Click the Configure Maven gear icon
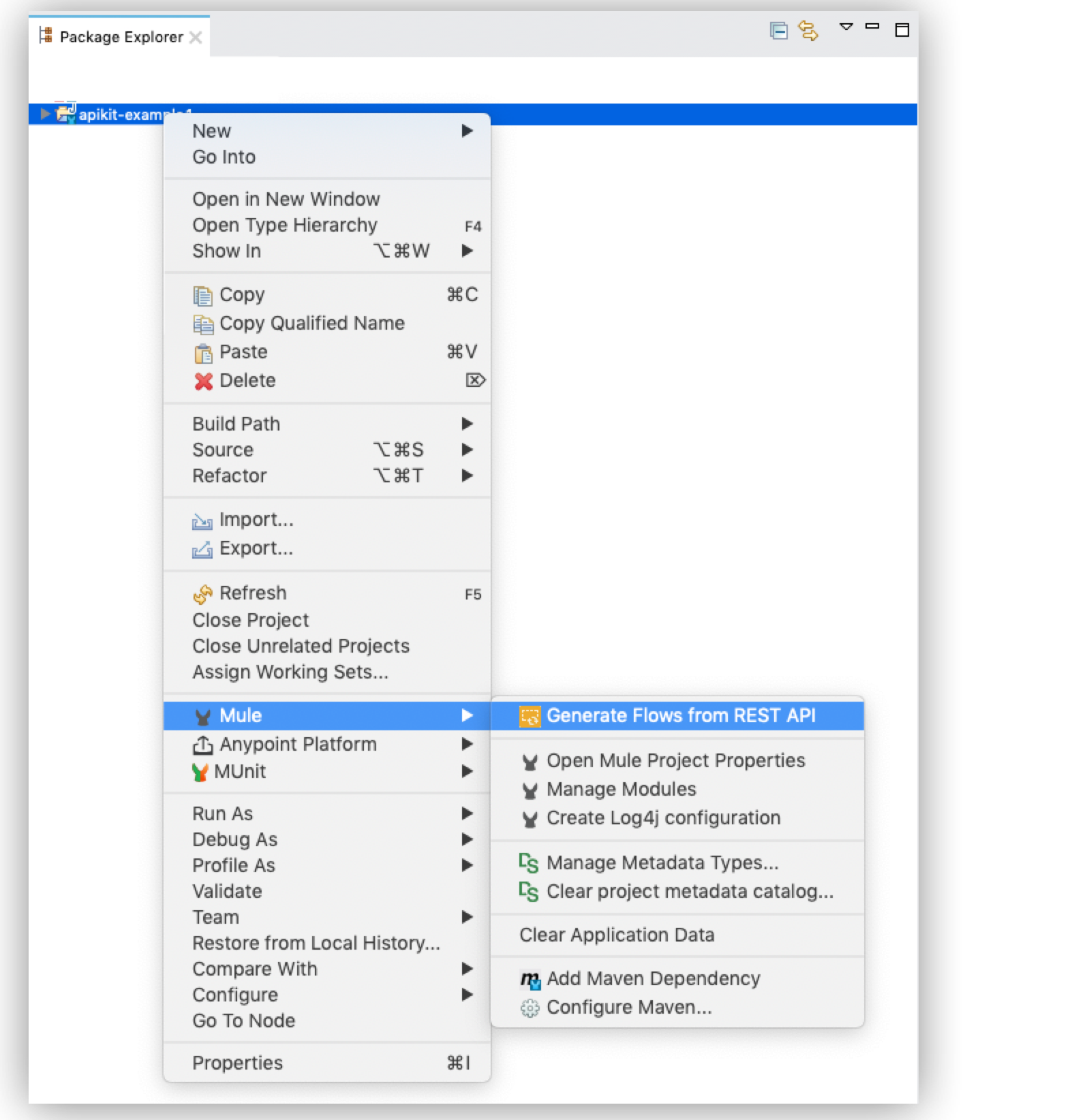 tap(530, 1008)
